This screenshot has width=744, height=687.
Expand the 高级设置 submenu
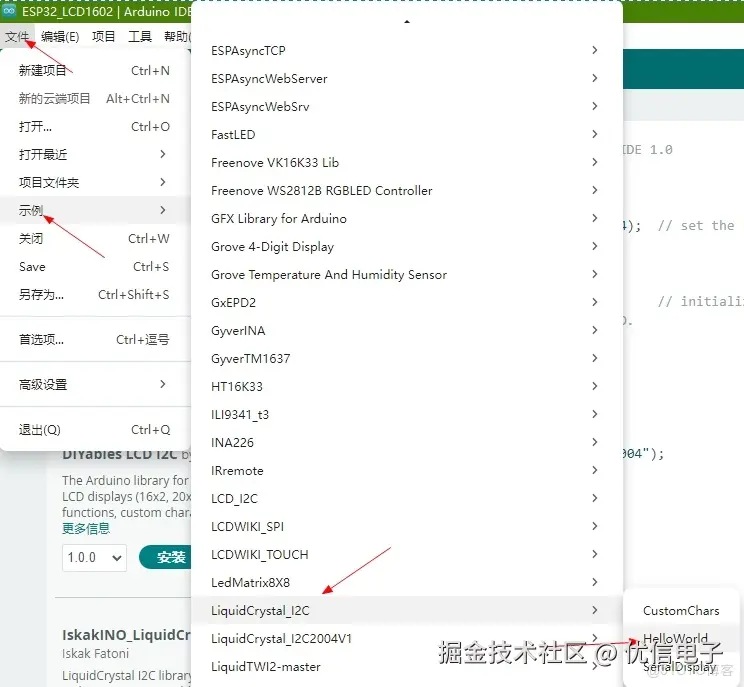94,385
